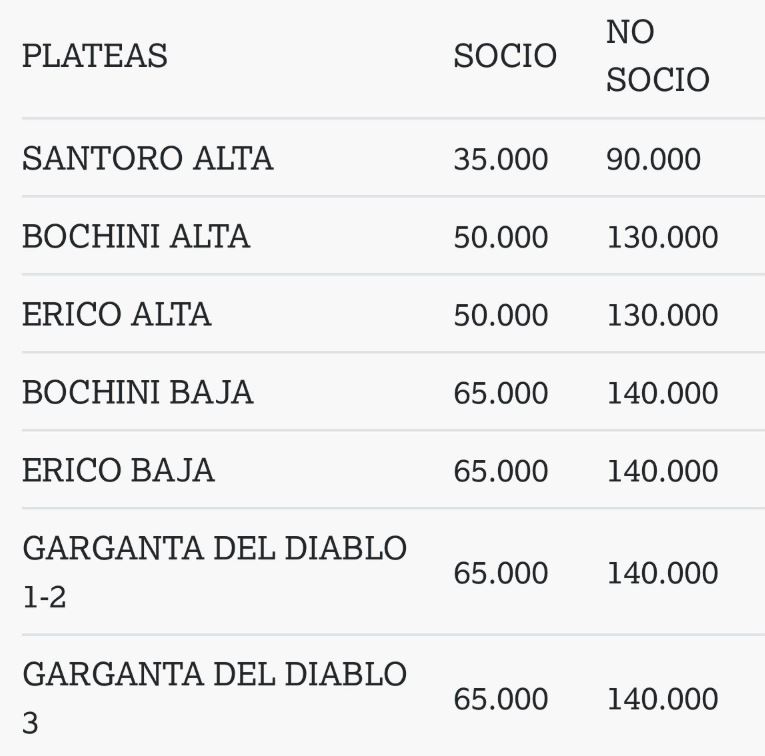Select the BOCHINI ALTA row label
Screen dimensions: 765x756
tap(136, 237)
